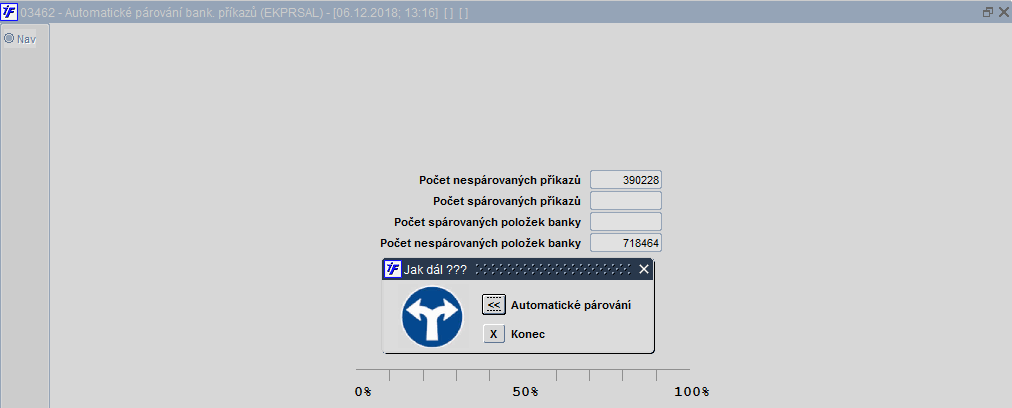Click the 100% progress scale label
Image resolution: width=1012 pixels, height=408 pixels.
[x=691, y=392]
